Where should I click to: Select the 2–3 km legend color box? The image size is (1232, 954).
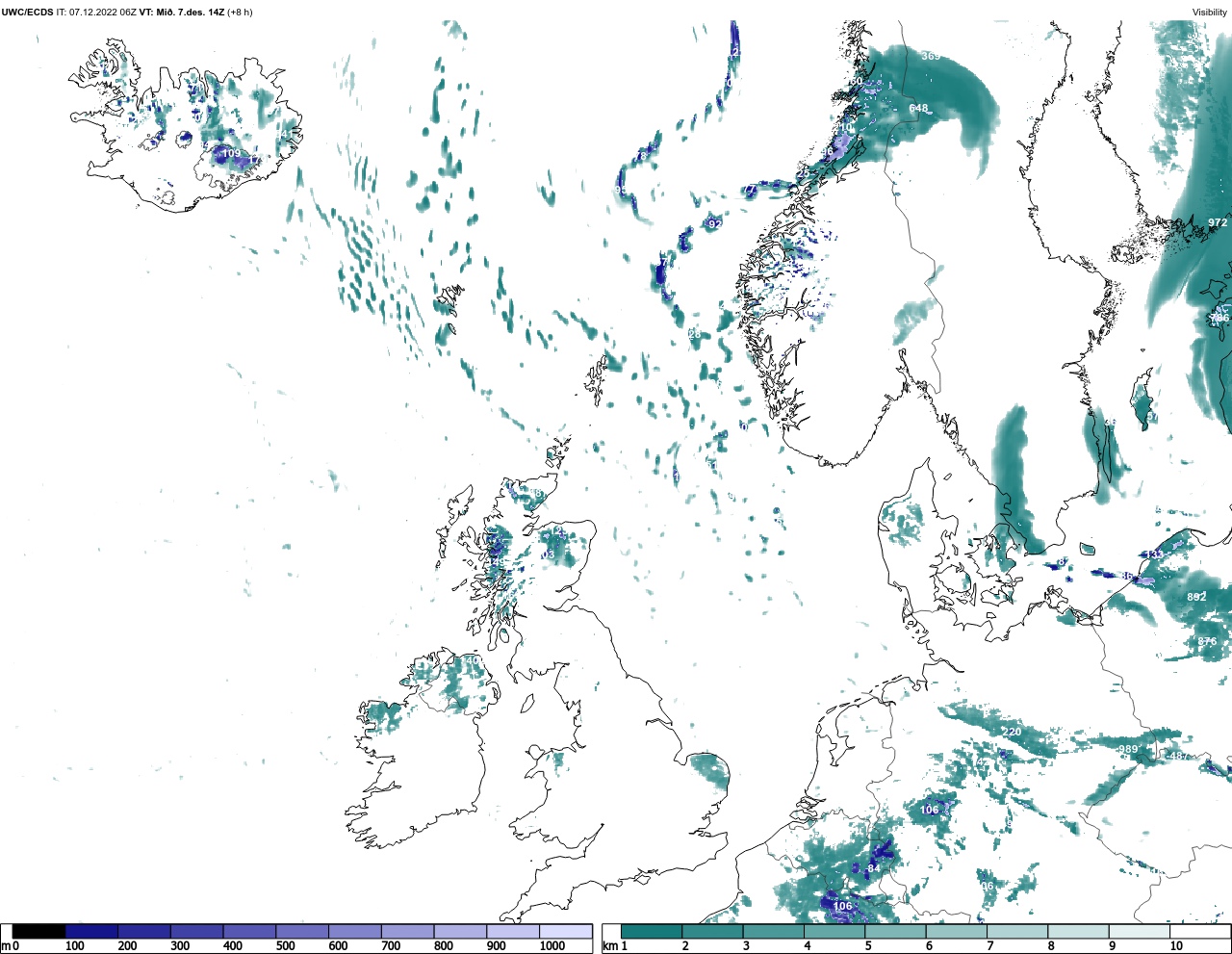click(712, 931)
